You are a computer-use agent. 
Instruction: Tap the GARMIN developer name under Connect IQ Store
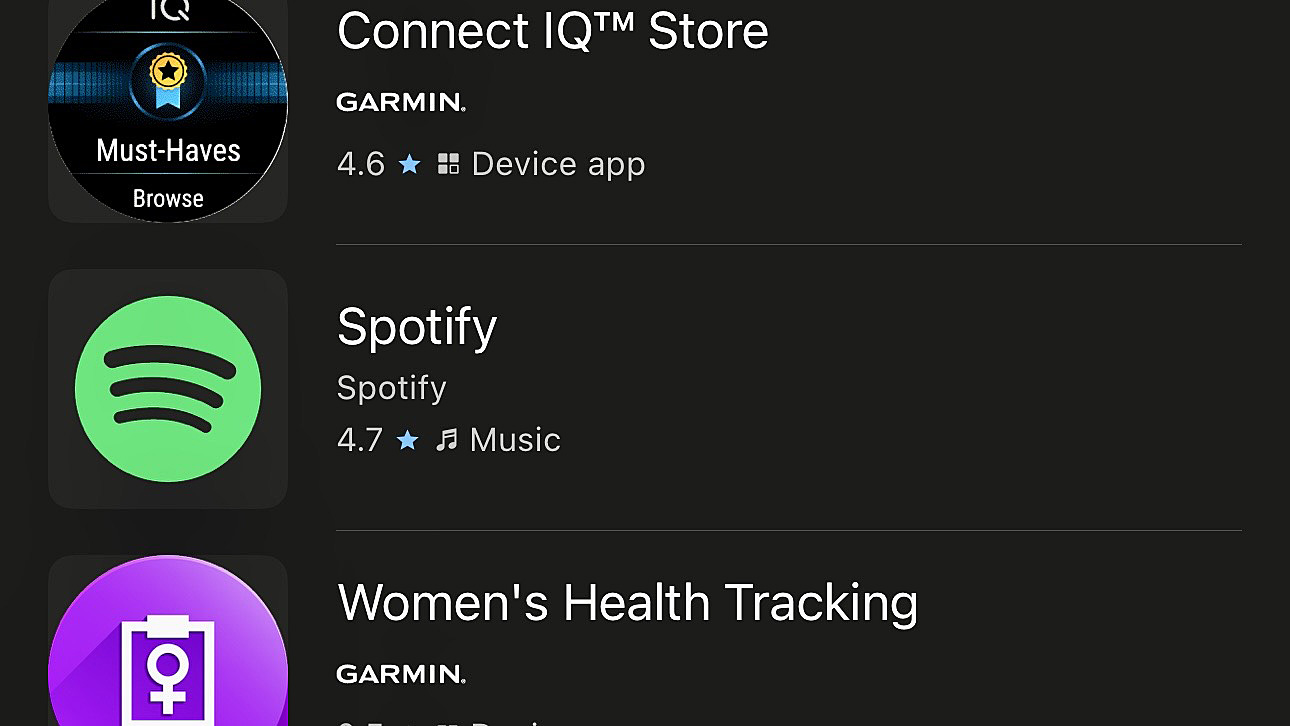pyautogui.click(x=400, y=101)
